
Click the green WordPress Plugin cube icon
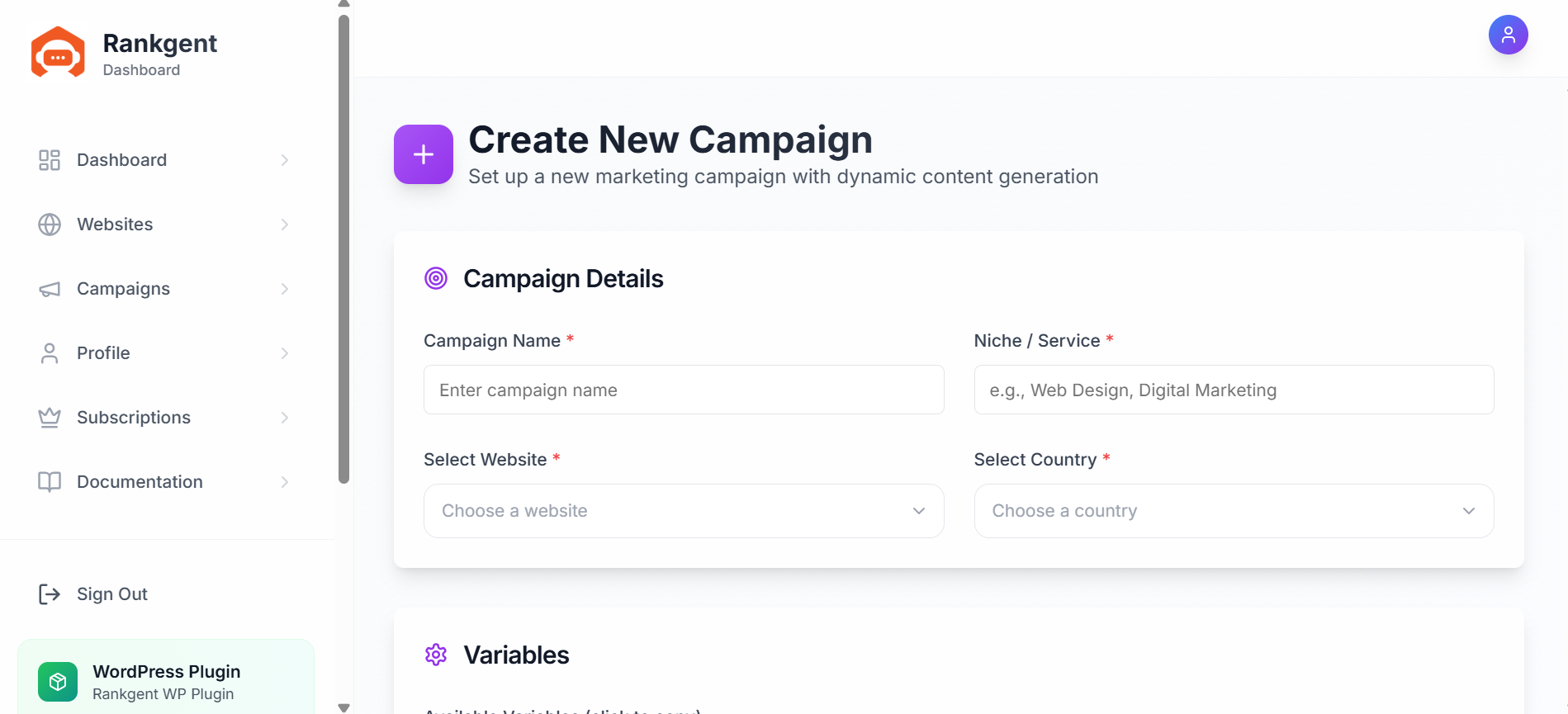(58, 682)
